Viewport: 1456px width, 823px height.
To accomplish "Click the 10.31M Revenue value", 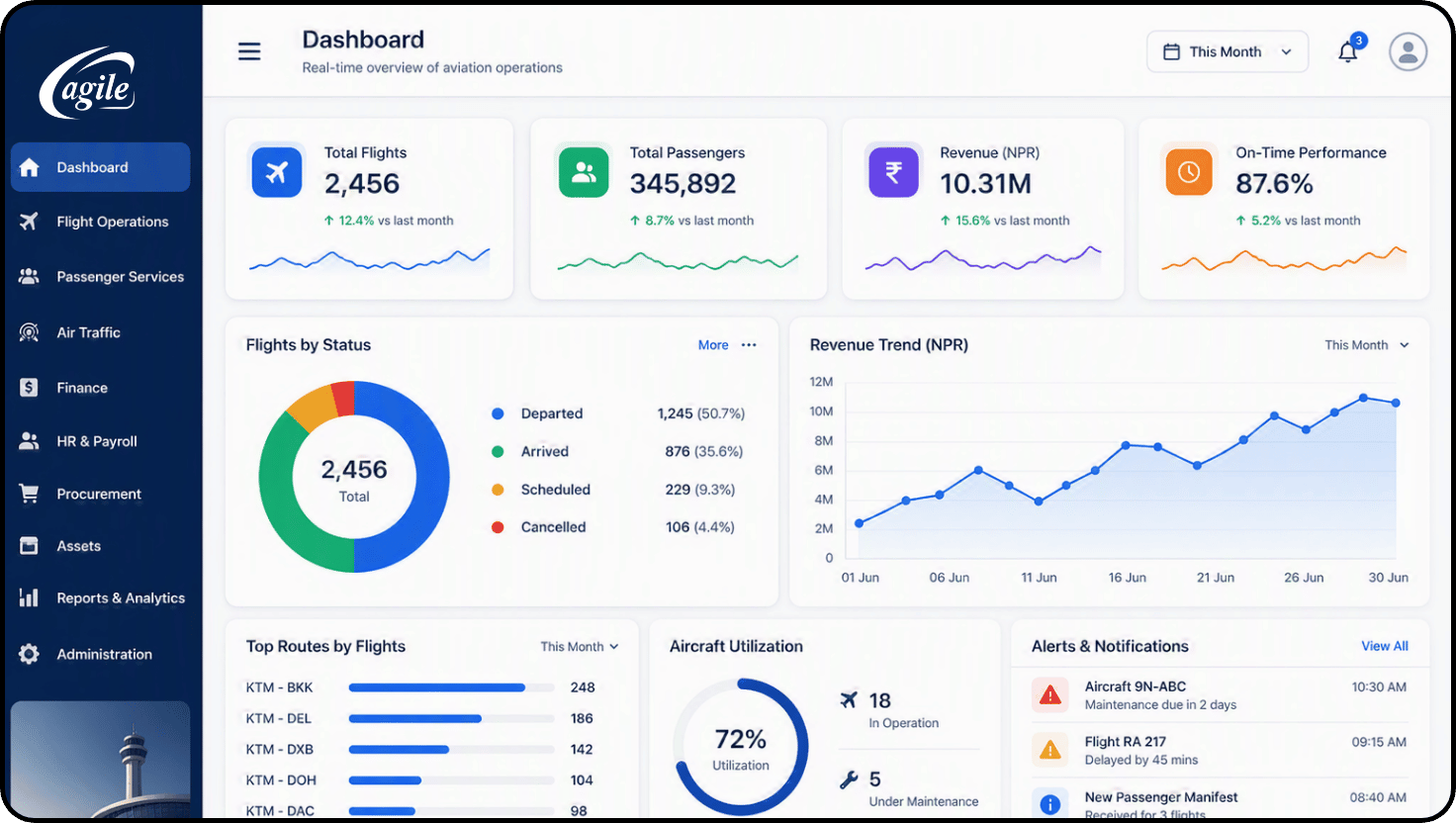I will pos(985,184).
